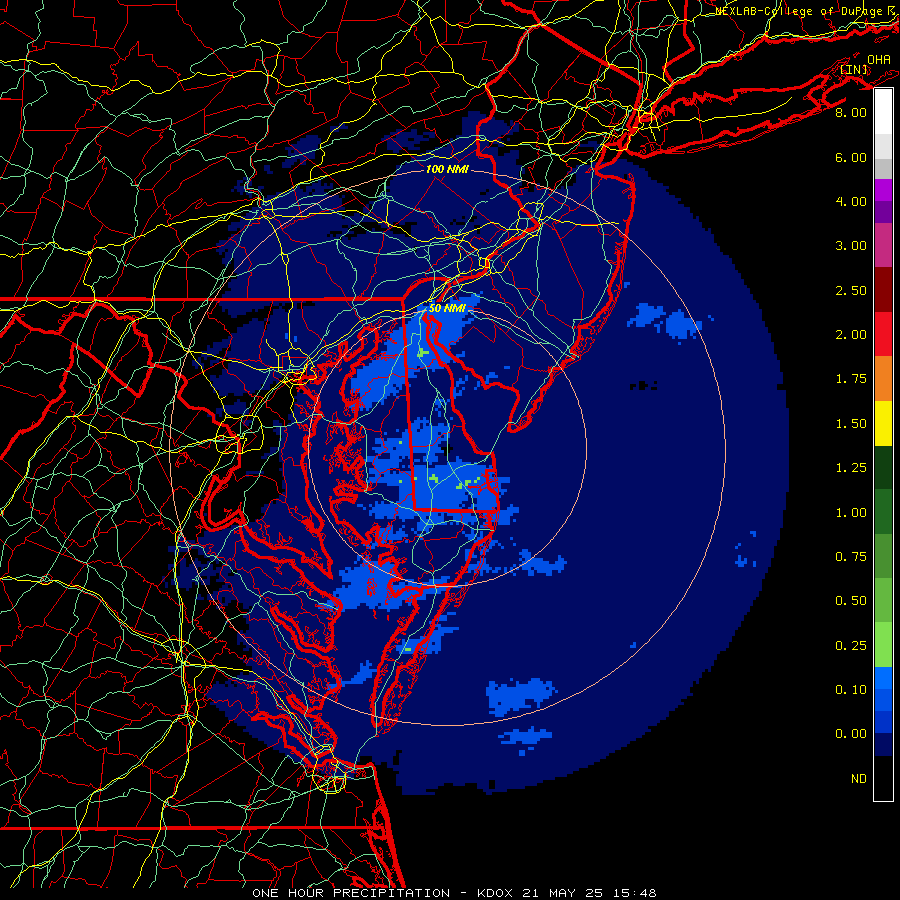
Task: Click the 3.00 legend value
Action: click(x=851, y=246)
